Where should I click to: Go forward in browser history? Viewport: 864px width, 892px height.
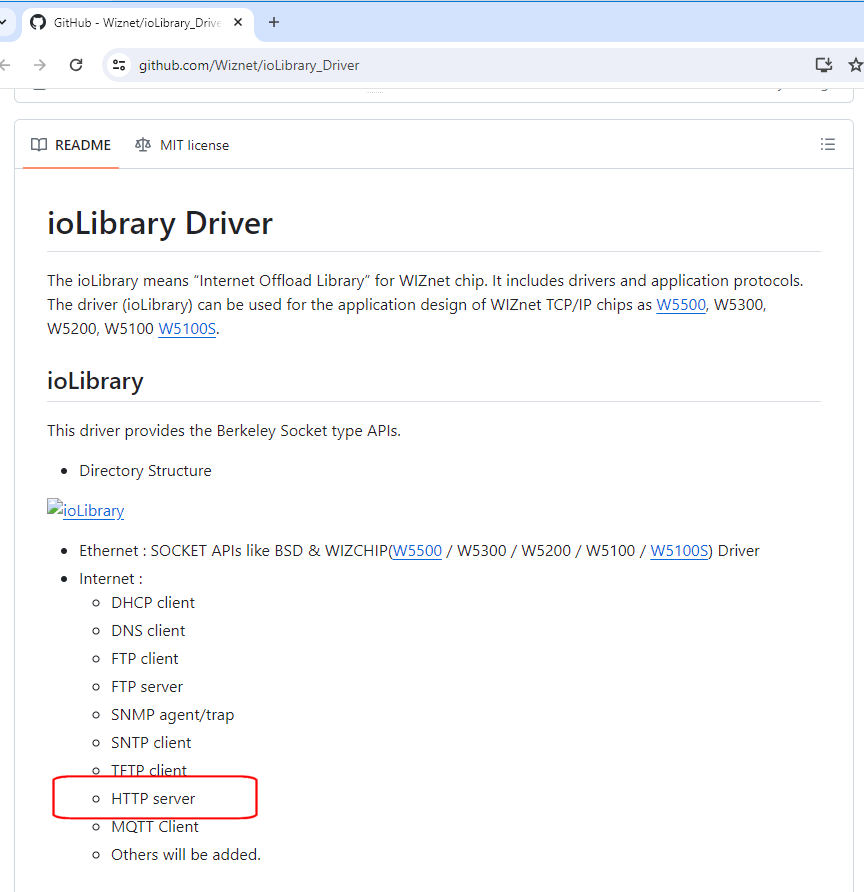click(39, 65)
